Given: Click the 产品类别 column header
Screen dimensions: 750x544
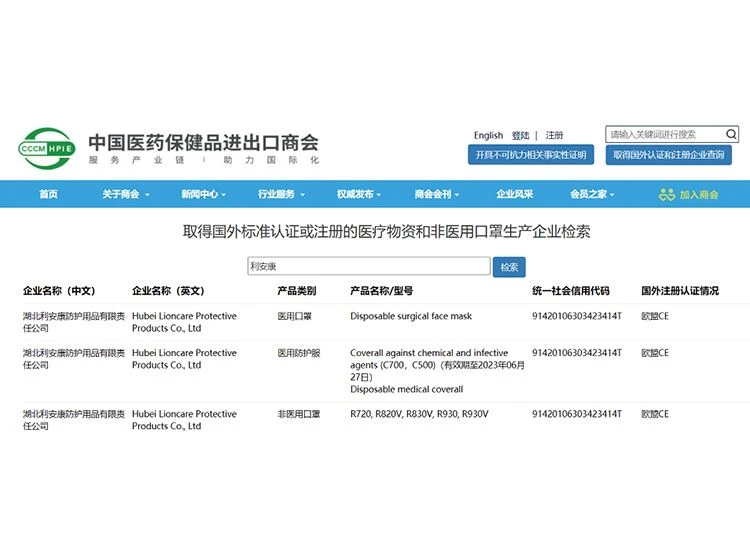Looking at the screenshot, I should pos(297,291).
